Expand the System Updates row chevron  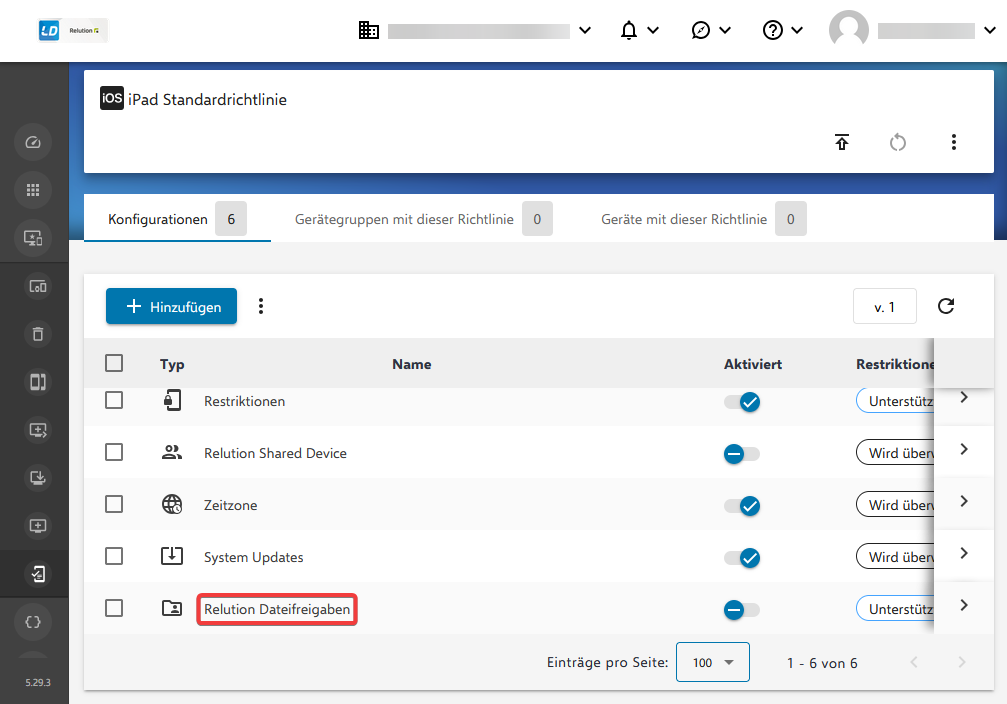coord(963,553)
